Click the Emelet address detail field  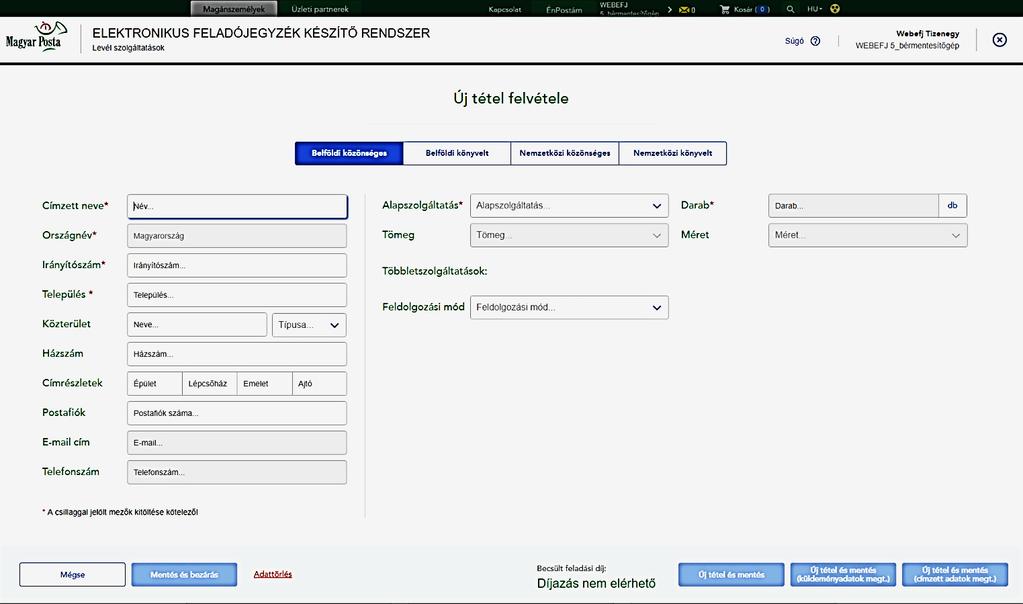click(x=264, y=384)
